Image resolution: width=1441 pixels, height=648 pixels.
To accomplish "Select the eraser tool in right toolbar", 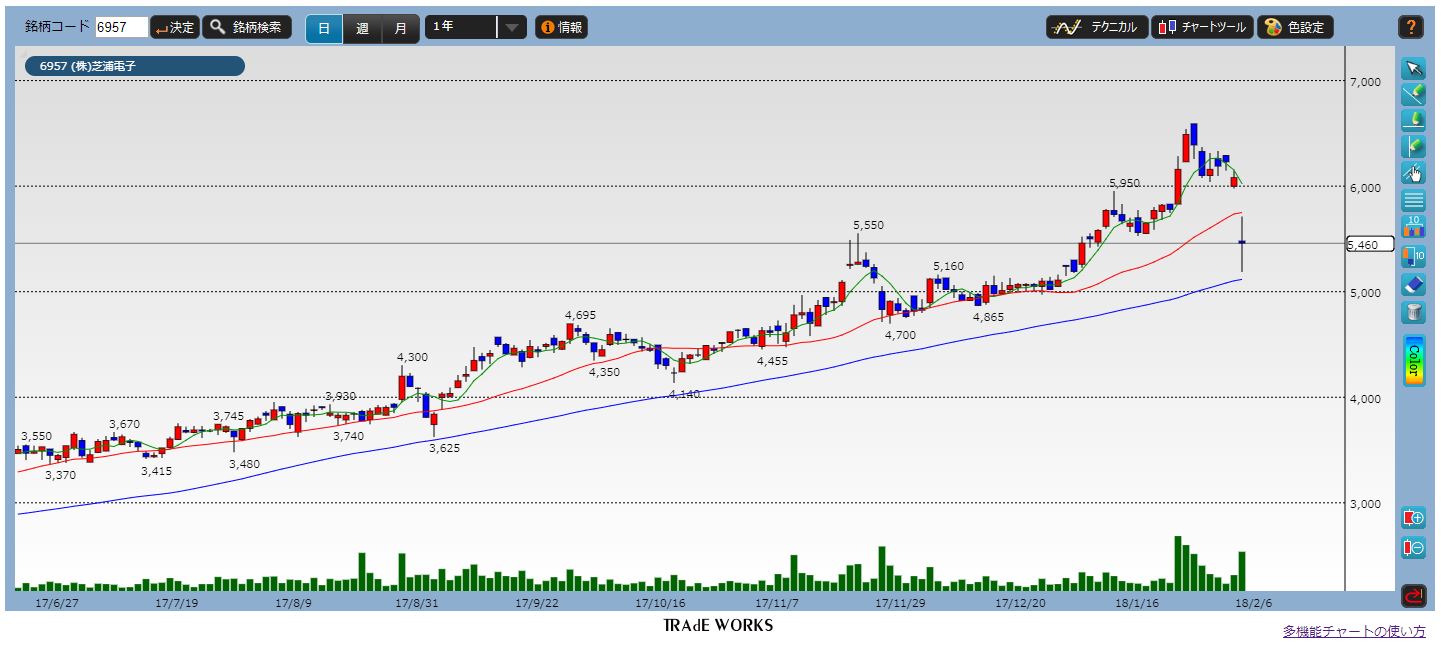I will [1413, 285].
